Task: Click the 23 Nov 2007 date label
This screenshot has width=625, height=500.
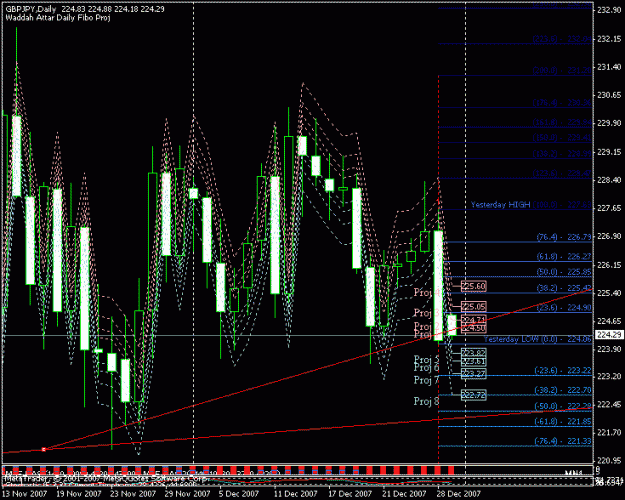Action: point(133,494)
